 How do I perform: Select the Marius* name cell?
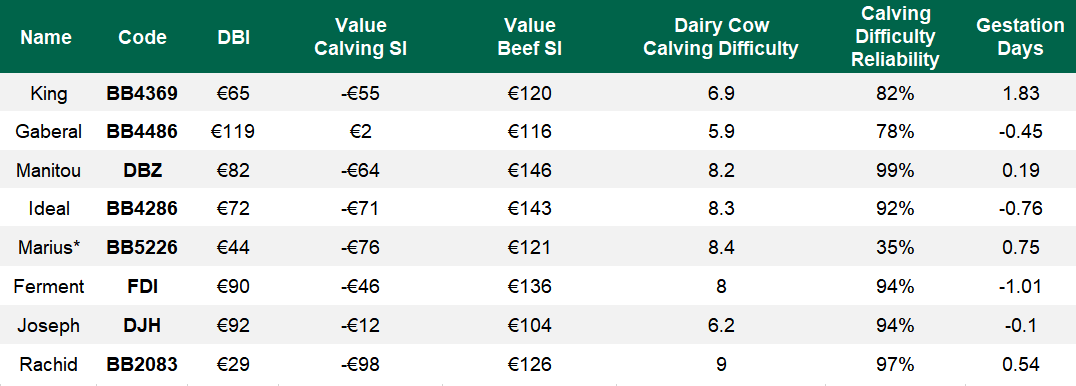pyautogui.click(x=49, y=248)
